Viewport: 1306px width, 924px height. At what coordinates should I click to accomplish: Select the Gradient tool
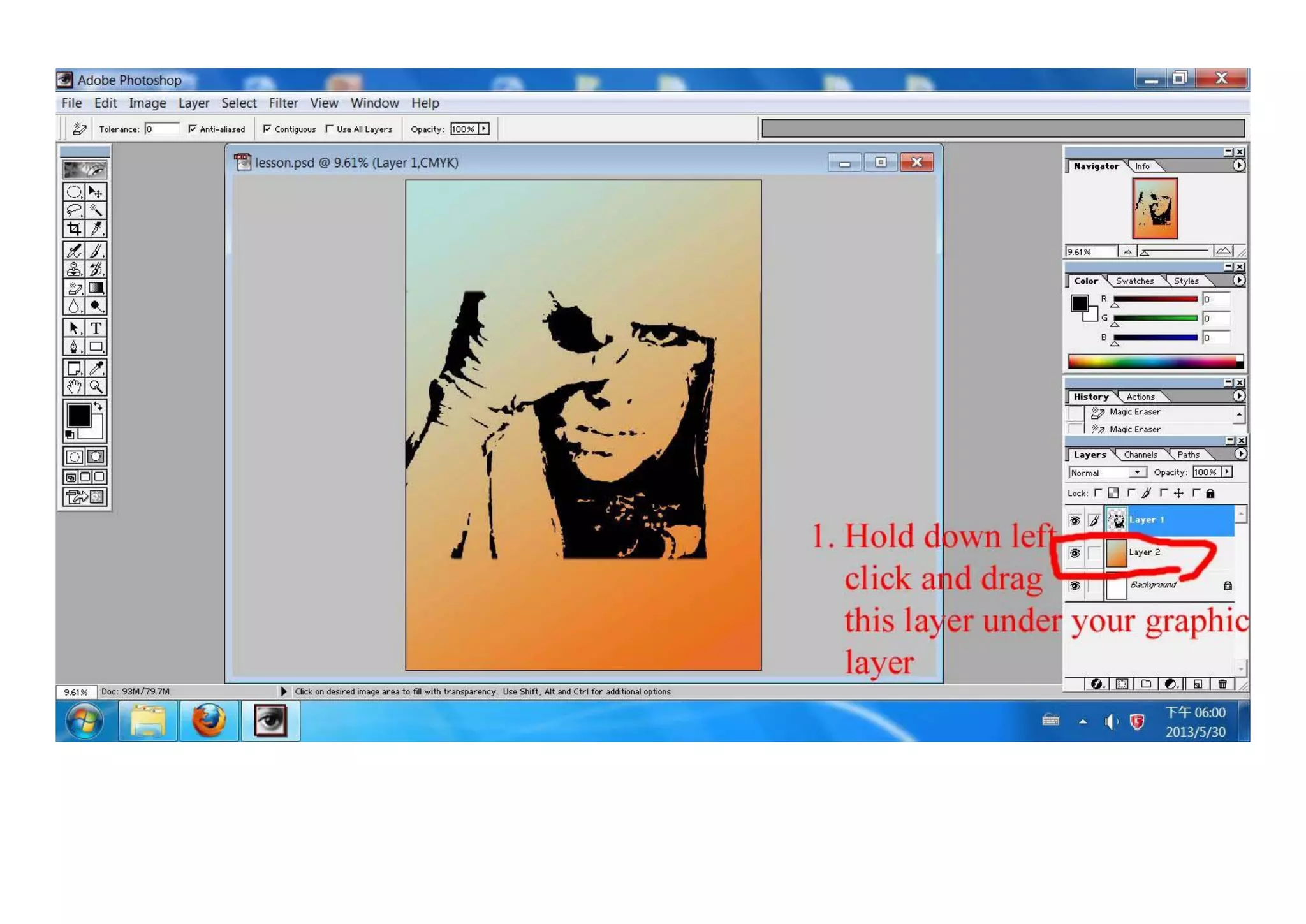(x=96, y=288)
